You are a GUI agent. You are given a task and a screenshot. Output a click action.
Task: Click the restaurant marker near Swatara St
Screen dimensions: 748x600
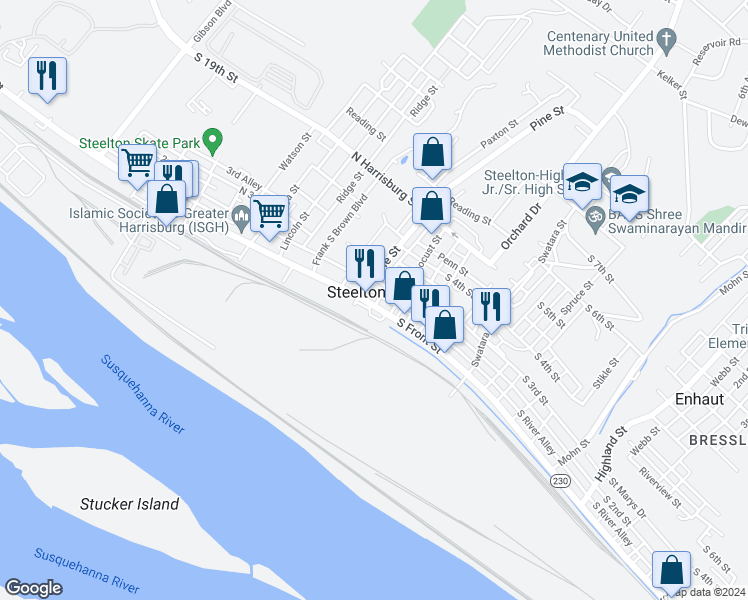(491, 308)
